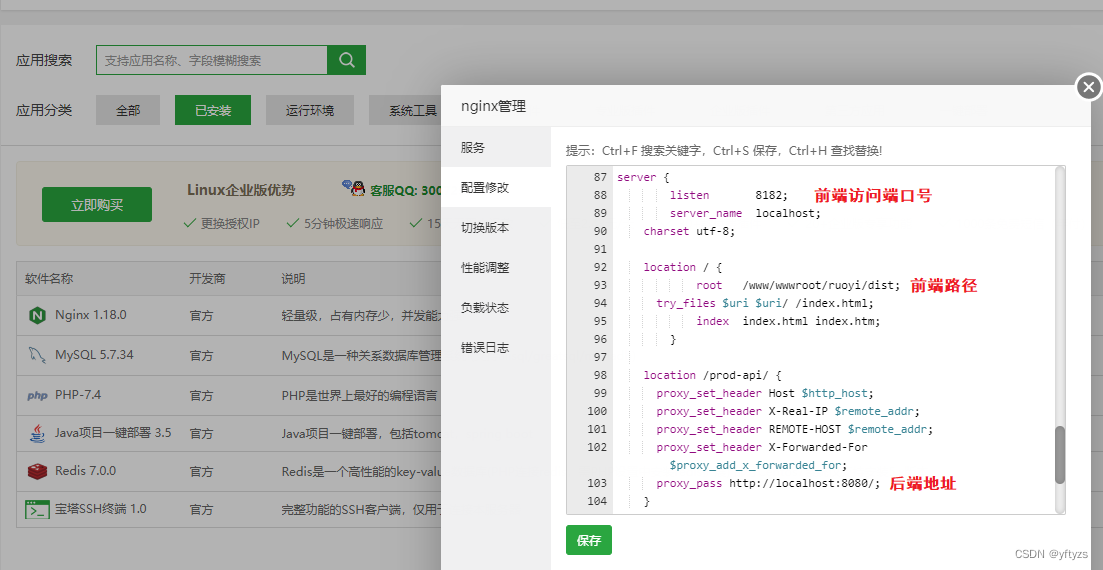The image size is (1103, 570).
Task: Select the 全部 category filter
Action: [x=128, y=110]
